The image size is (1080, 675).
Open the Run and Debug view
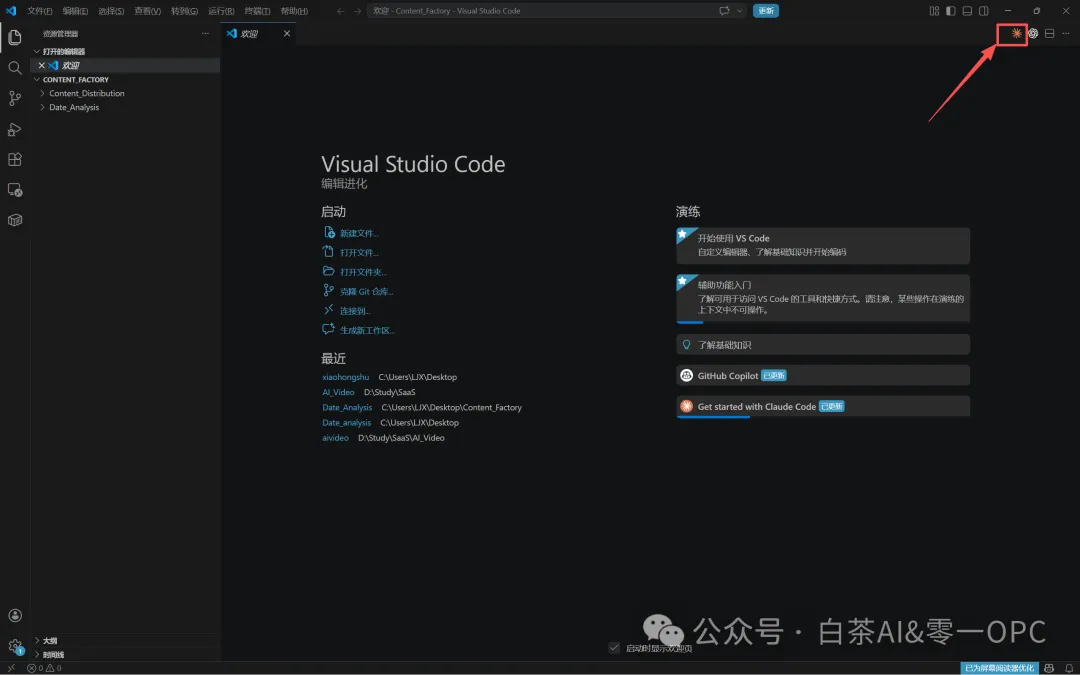pos(14,129)
